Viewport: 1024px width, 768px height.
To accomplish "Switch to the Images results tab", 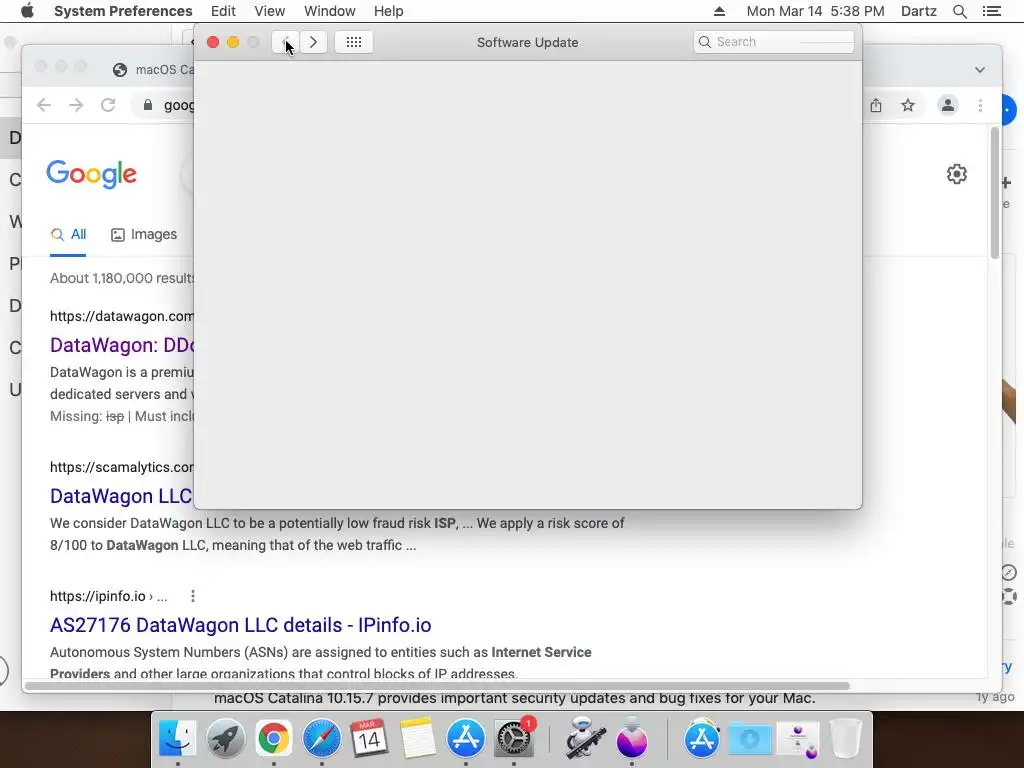I will [x=144, y=234].
